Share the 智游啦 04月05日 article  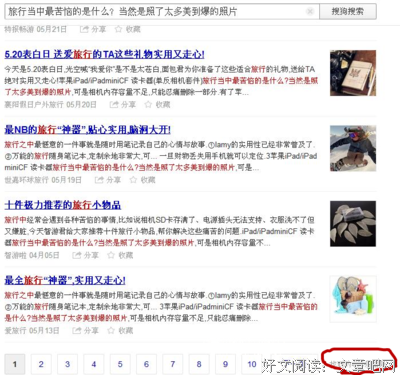click(x=85, y=255)
